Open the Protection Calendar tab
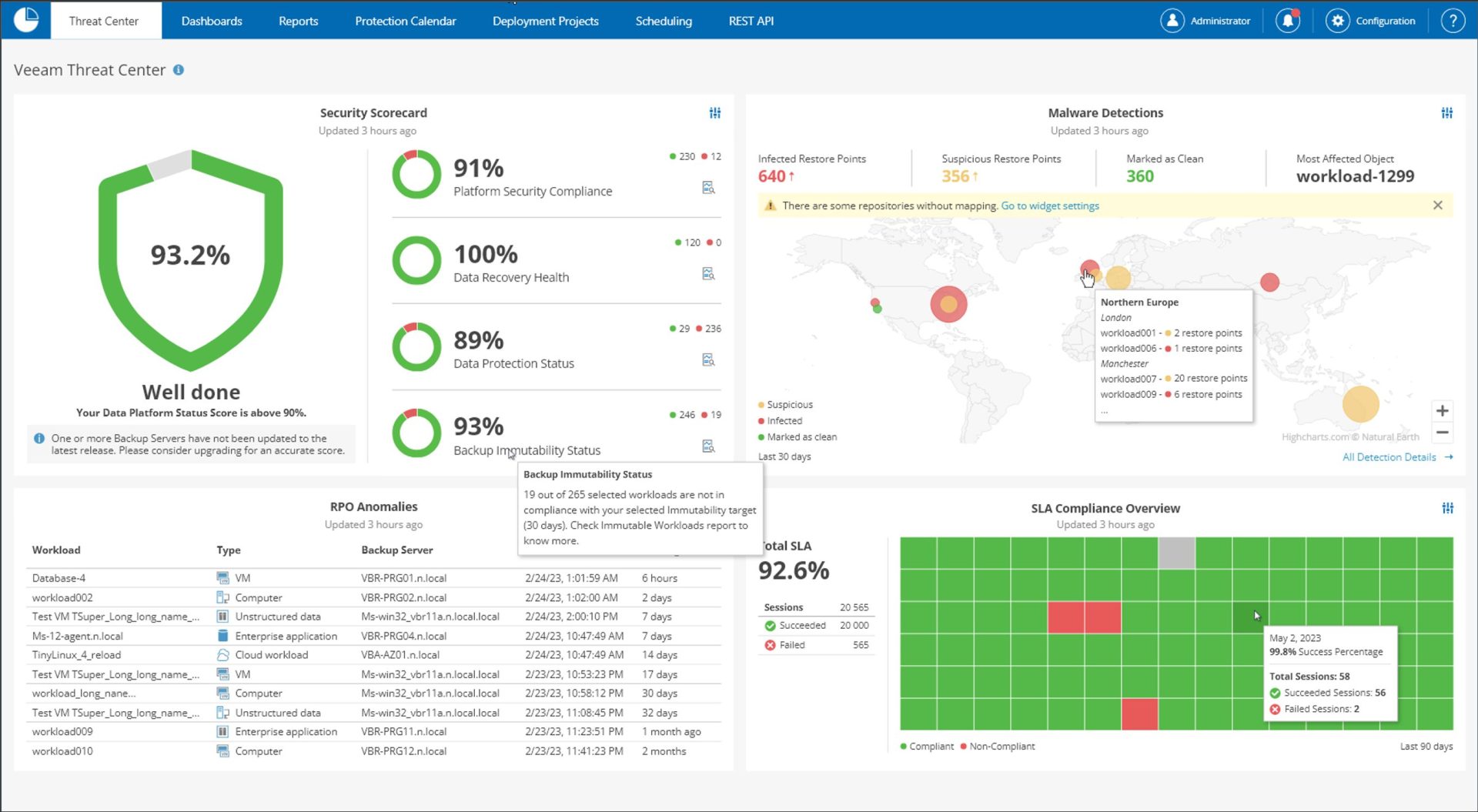Viewport: 1478px width, 812px height. click(405, 21)
